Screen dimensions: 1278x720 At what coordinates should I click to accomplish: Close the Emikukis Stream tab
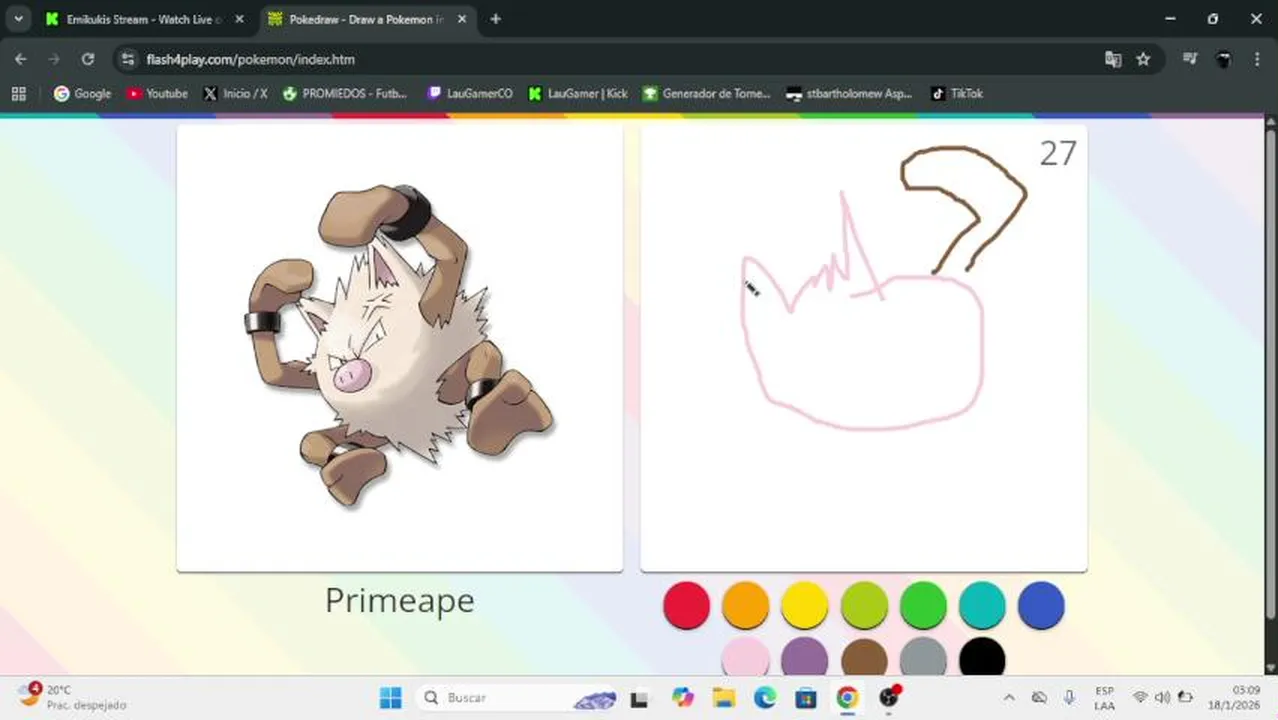239,19
